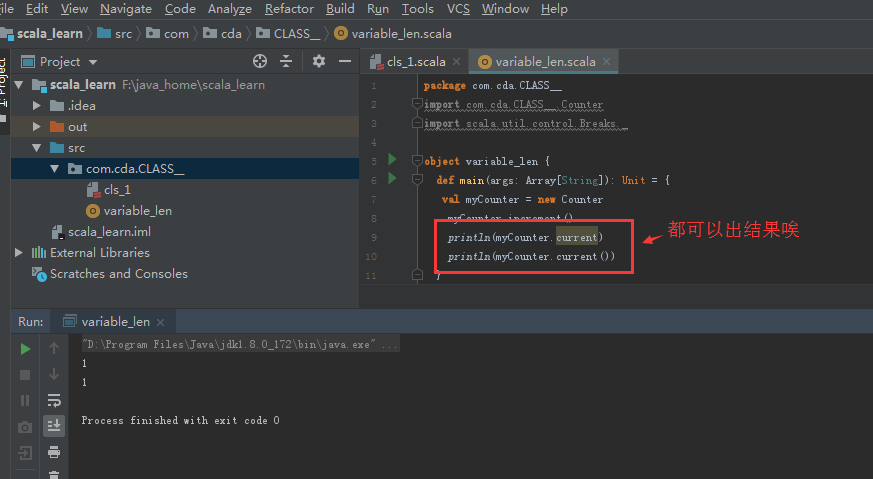Open the Run menu
This screenshot has height=479, width=873.
[x=377, y=9]
